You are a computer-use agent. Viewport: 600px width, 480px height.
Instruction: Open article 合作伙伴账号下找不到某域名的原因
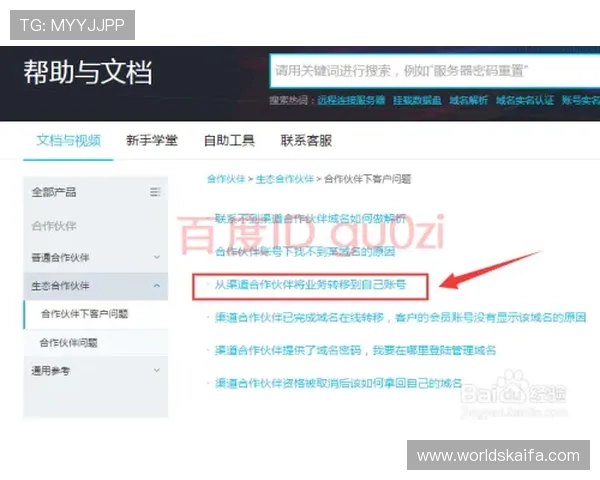[305, 251]
